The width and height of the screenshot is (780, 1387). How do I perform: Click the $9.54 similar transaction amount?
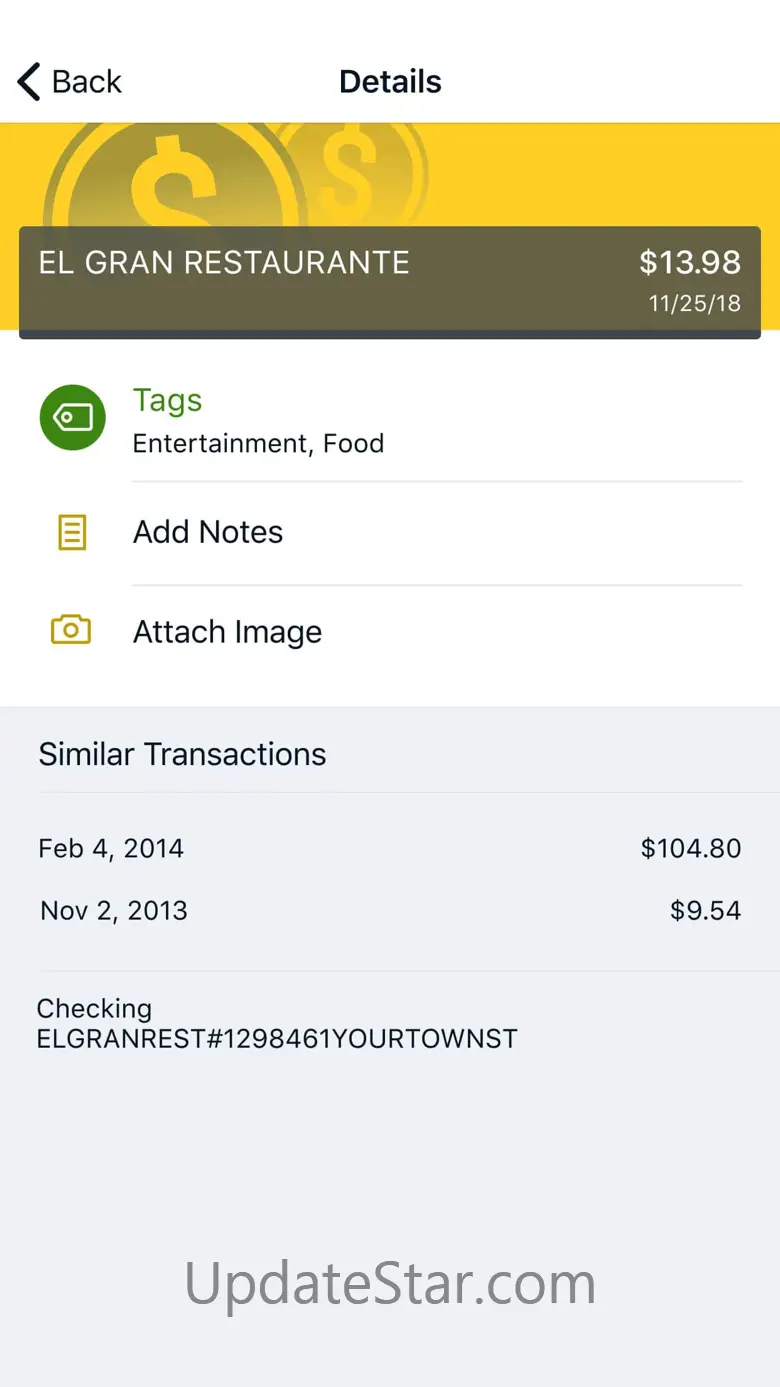point(705,911)
